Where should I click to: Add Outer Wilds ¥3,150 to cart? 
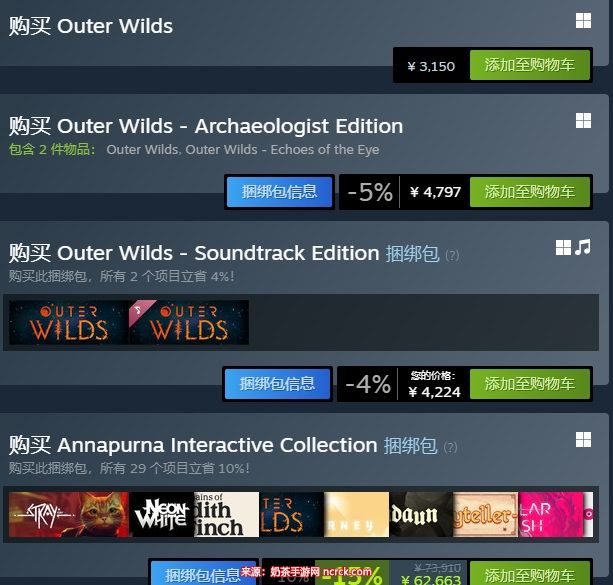click(x=530, y=65)
